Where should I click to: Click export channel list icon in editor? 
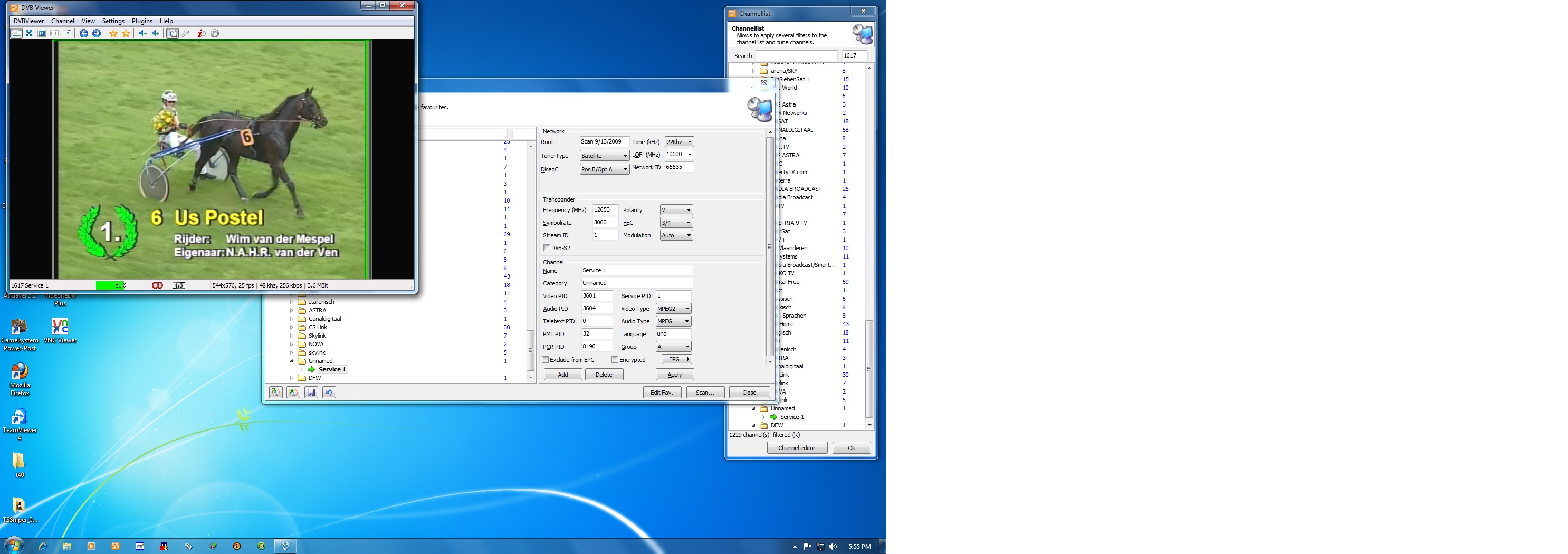pos(293,393)
